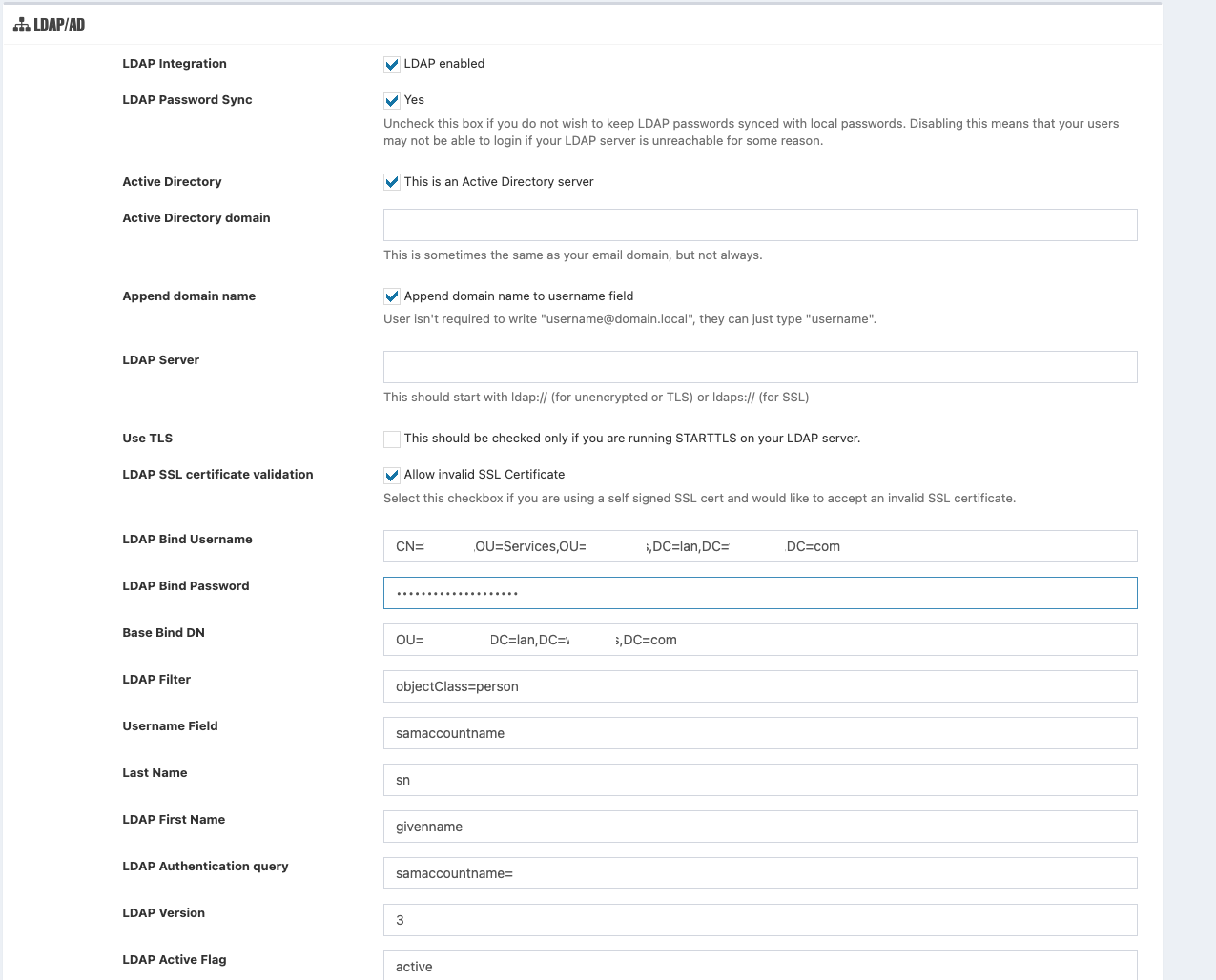Uncheck This is an Active Directory server
Screen dimensions: 1216x980
[x=392, y=182]
